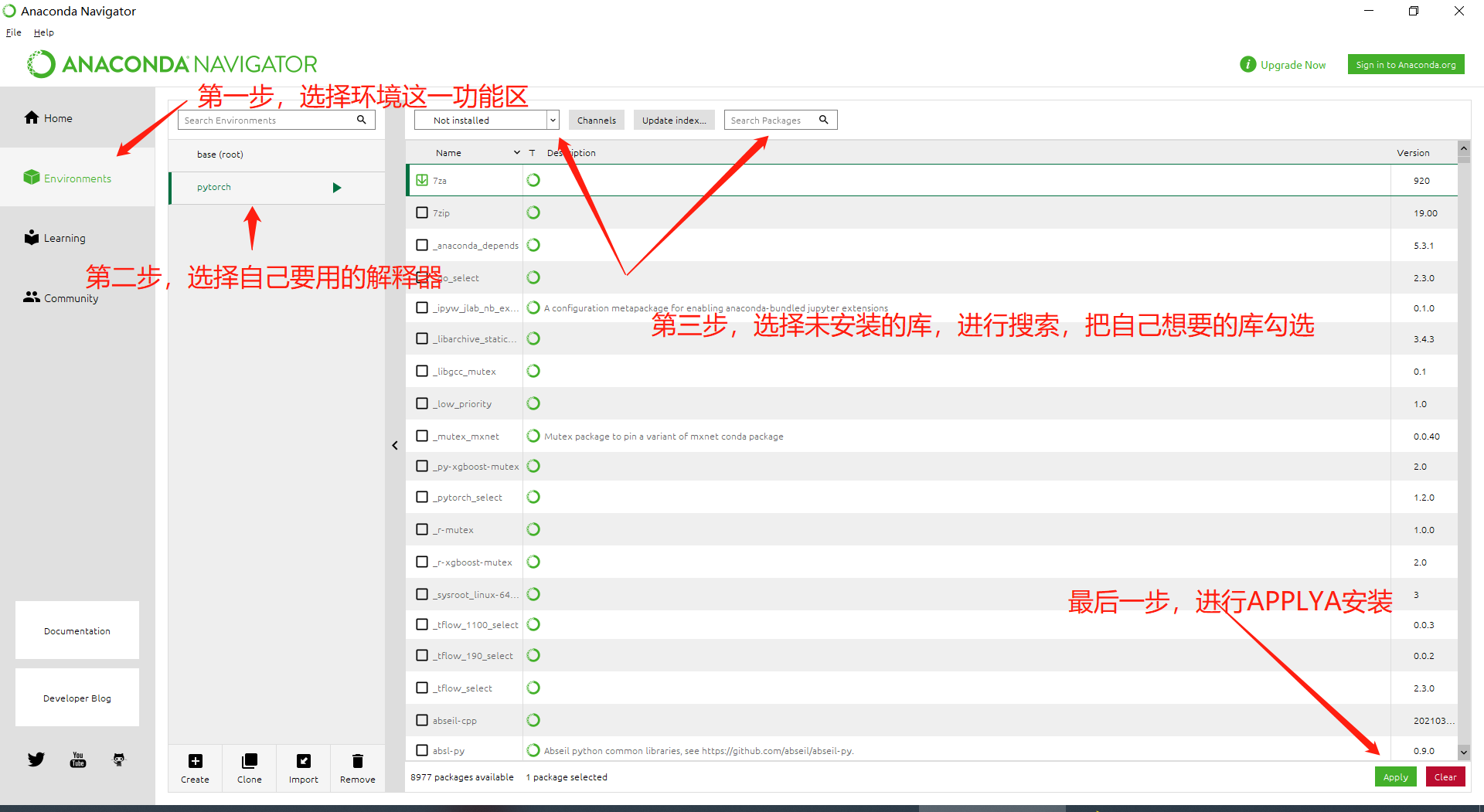The height and width of the screenshot is (812, 1484).
Task: Click the T type column header
Action: coord(533,153)
